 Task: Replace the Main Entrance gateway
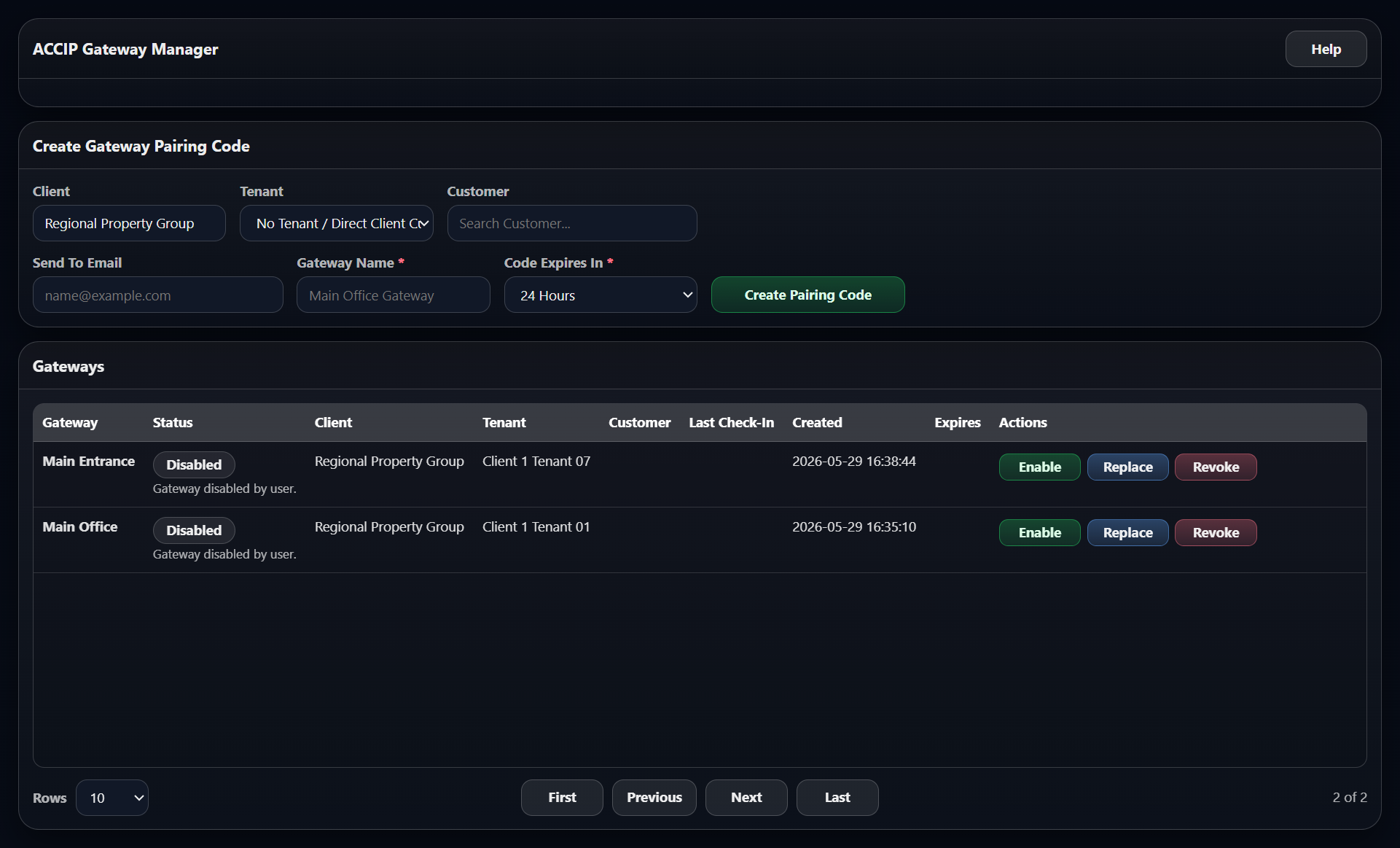(x=1128, y=467)
